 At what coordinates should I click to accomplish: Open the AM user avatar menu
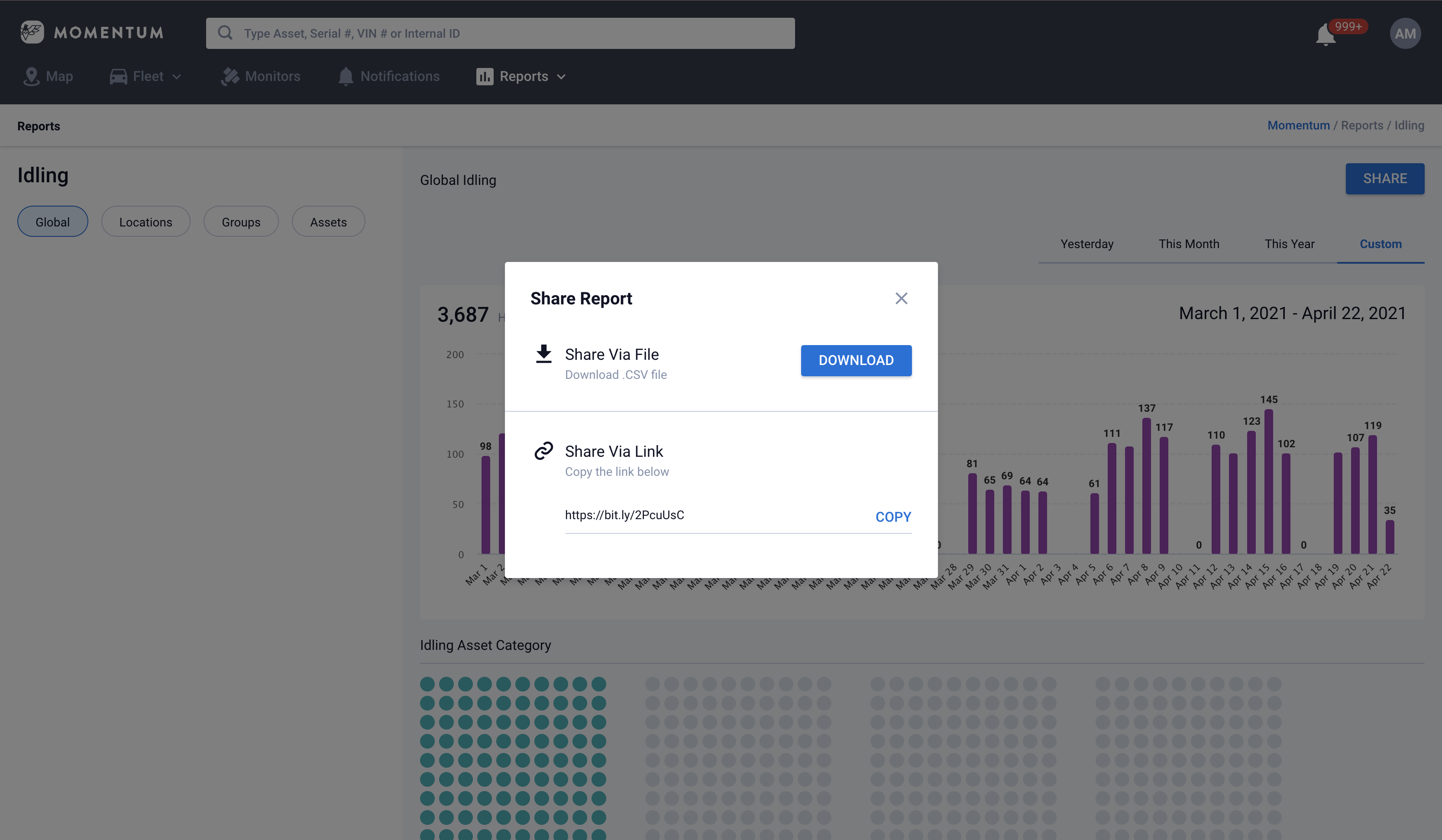pyautogui.click(x=1405, y=34)
